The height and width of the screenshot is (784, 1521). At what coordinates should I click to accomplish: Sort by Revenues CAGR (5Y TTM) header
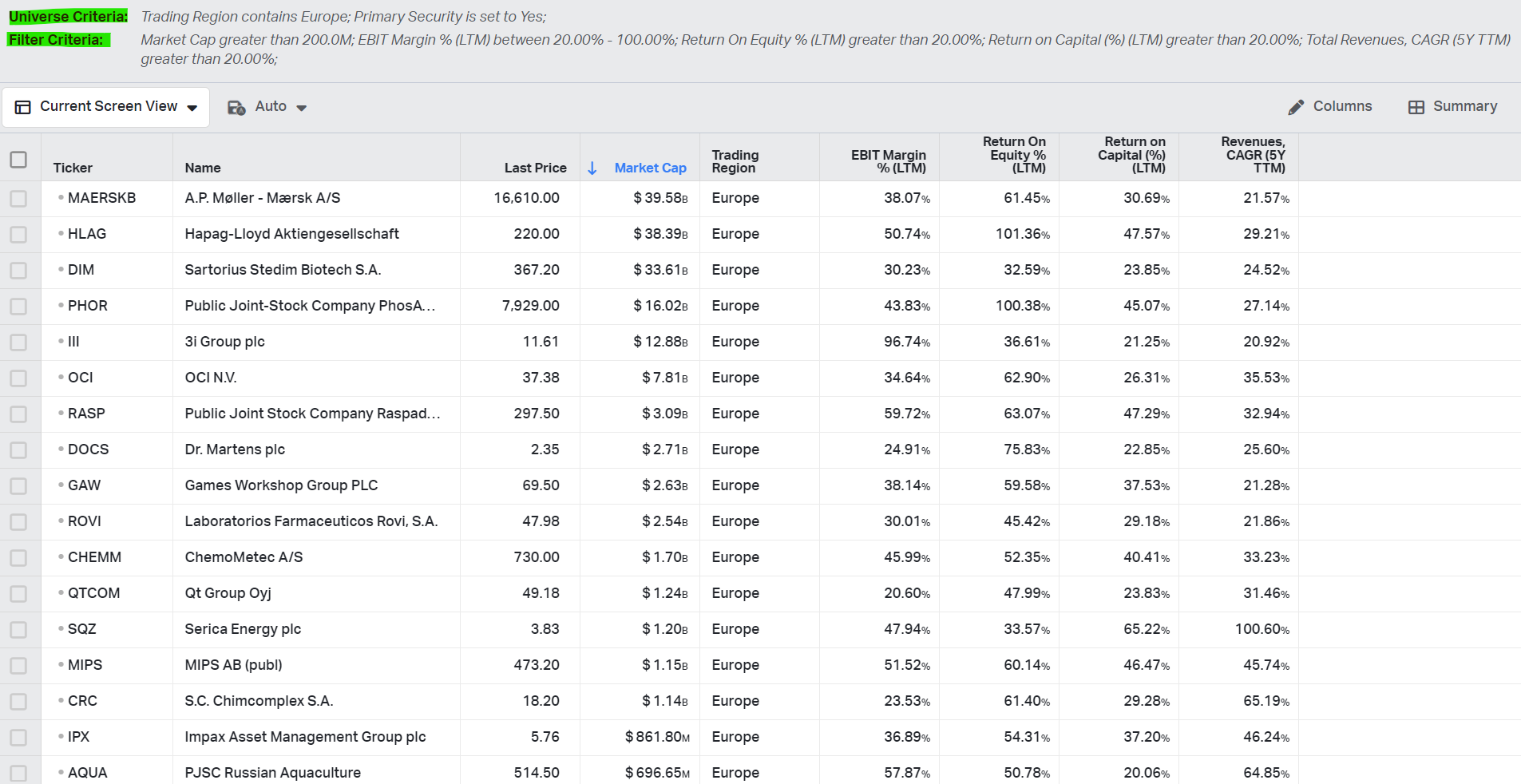click(x=1253, y=155)
